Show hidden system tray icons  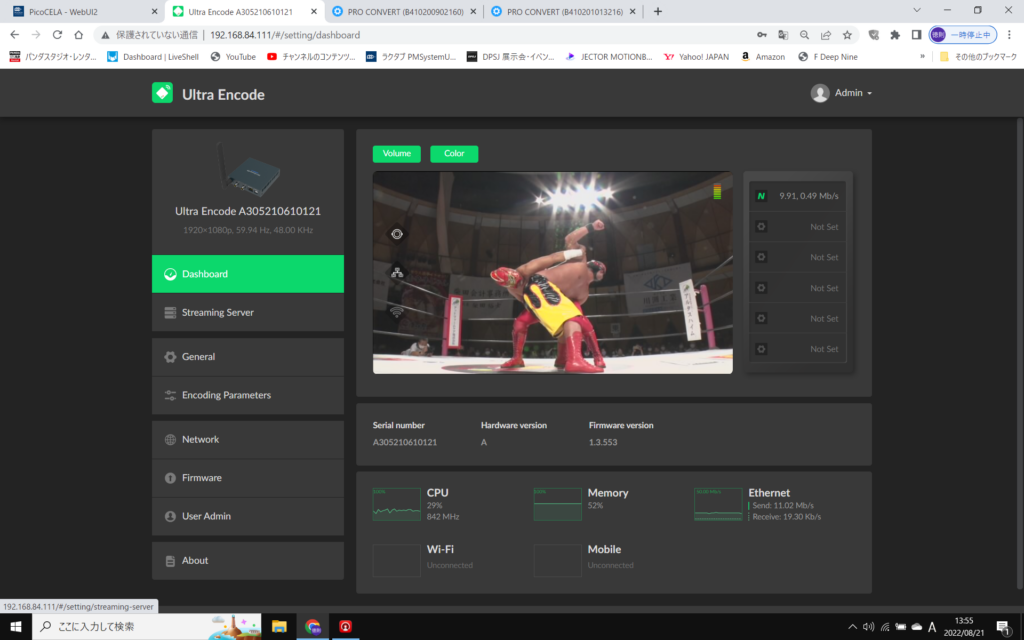[x=852, y=627]
